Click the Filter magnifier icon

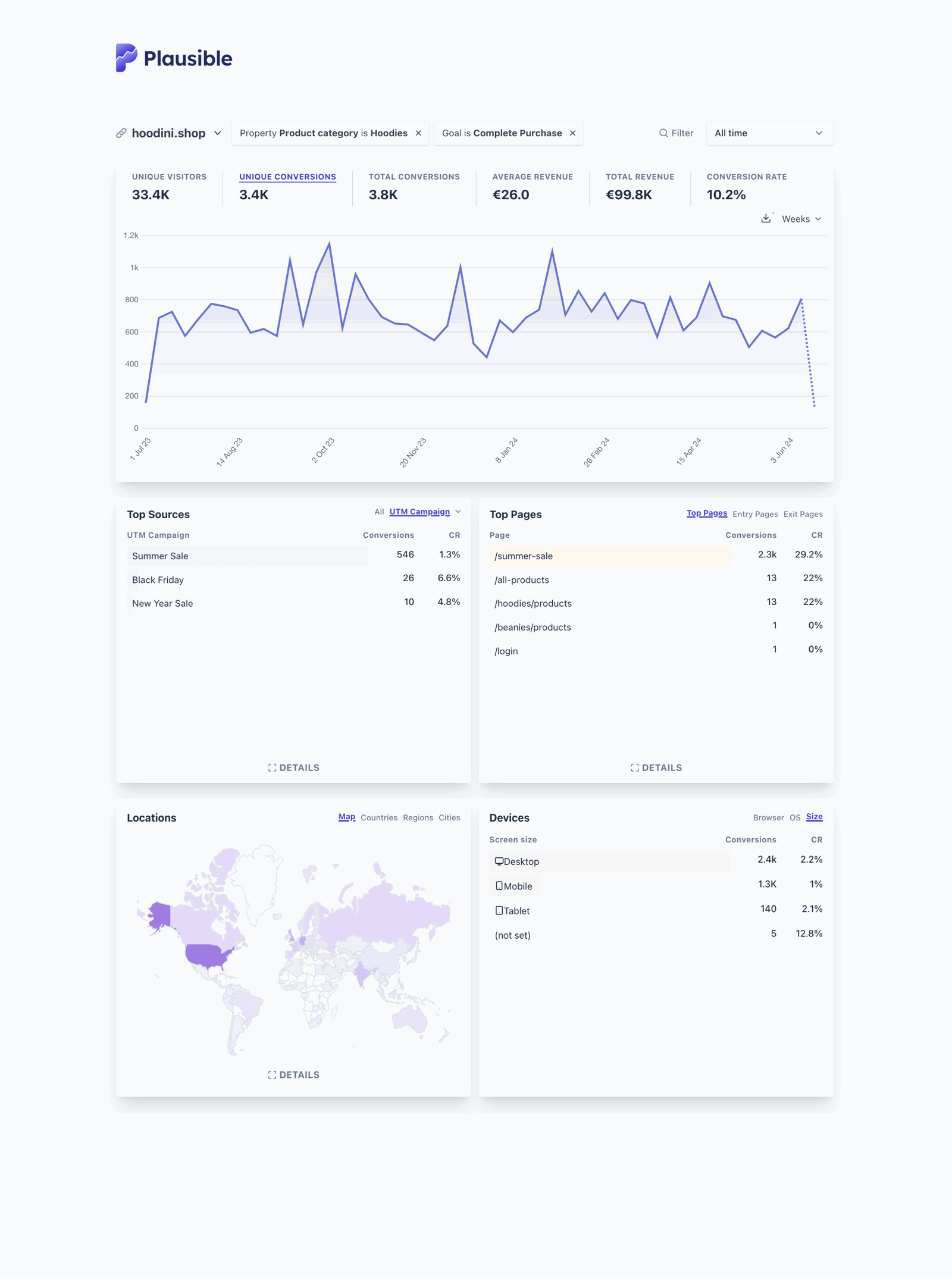pos(662,133)
